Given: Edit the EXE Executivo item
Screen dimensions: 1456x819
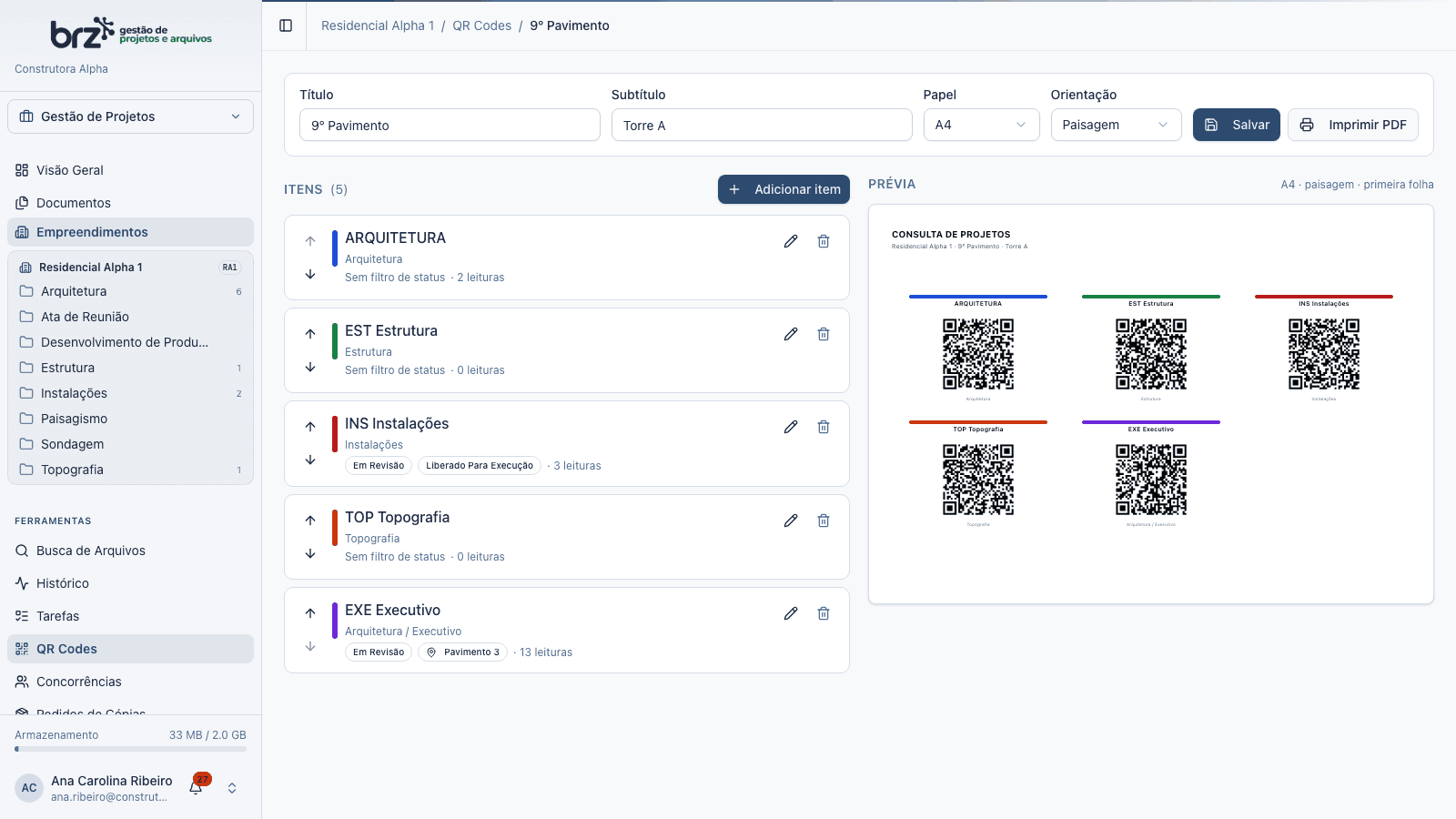Looking at the screenshot, I should tap(791, 613).
